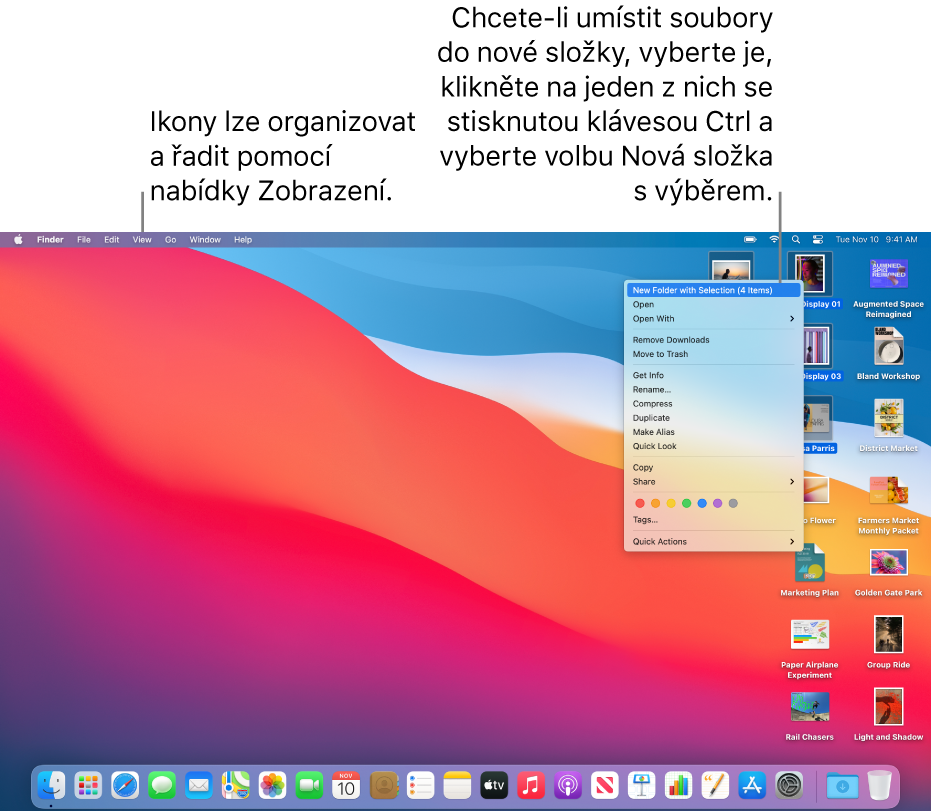Open Podcasts app in Dock

pyautogui.click(x=568, y=785)
